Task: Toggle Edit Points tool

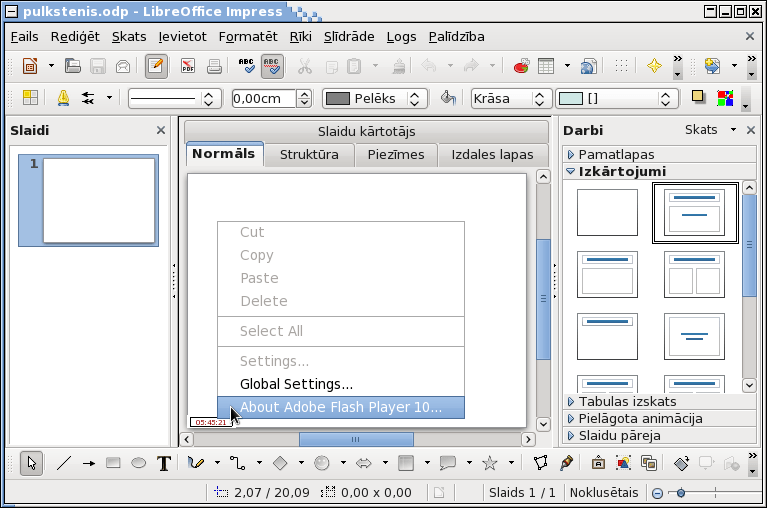Action: [x=541, y=463]
